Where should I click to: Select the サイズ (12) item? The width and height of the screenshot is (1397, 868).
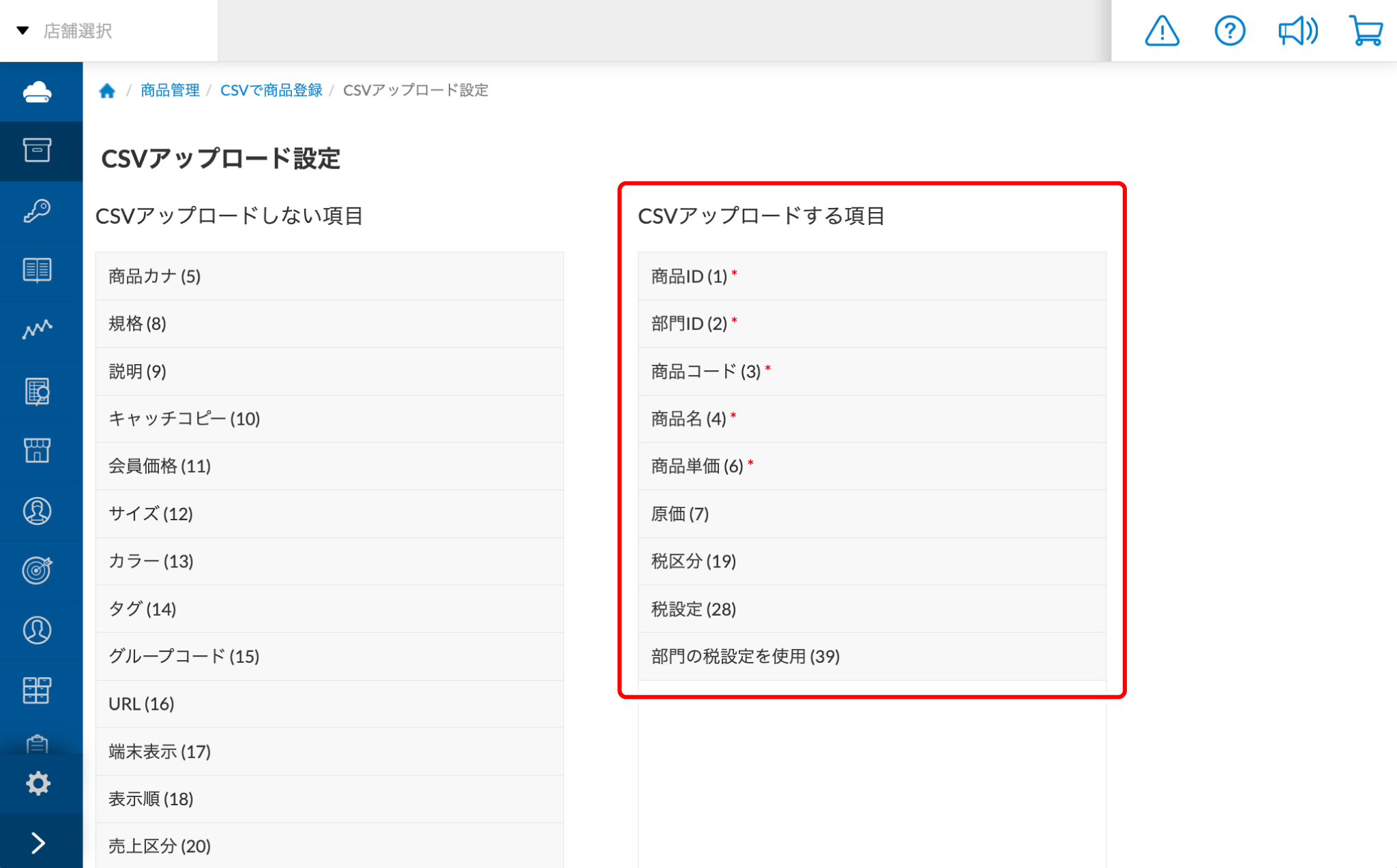coord(329,513)
